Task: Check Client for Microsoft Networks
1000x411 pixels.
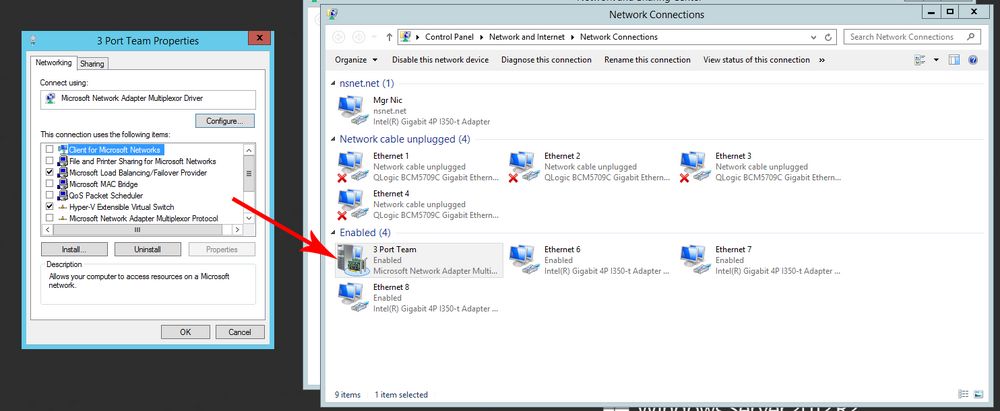Action: [x=50, y=149]
